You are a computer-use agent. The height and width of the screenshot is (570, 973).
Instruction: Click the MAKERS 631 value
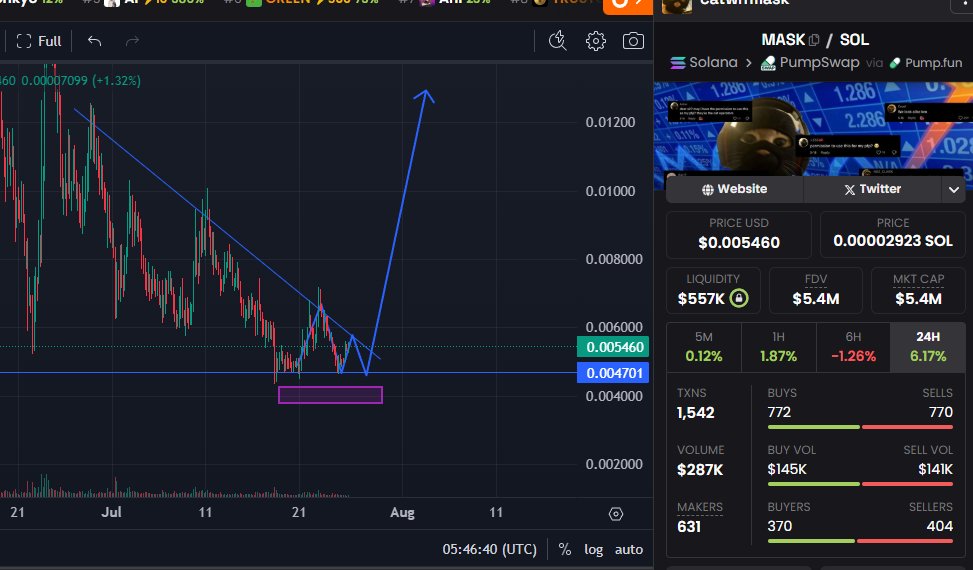[x=689, y=527]
